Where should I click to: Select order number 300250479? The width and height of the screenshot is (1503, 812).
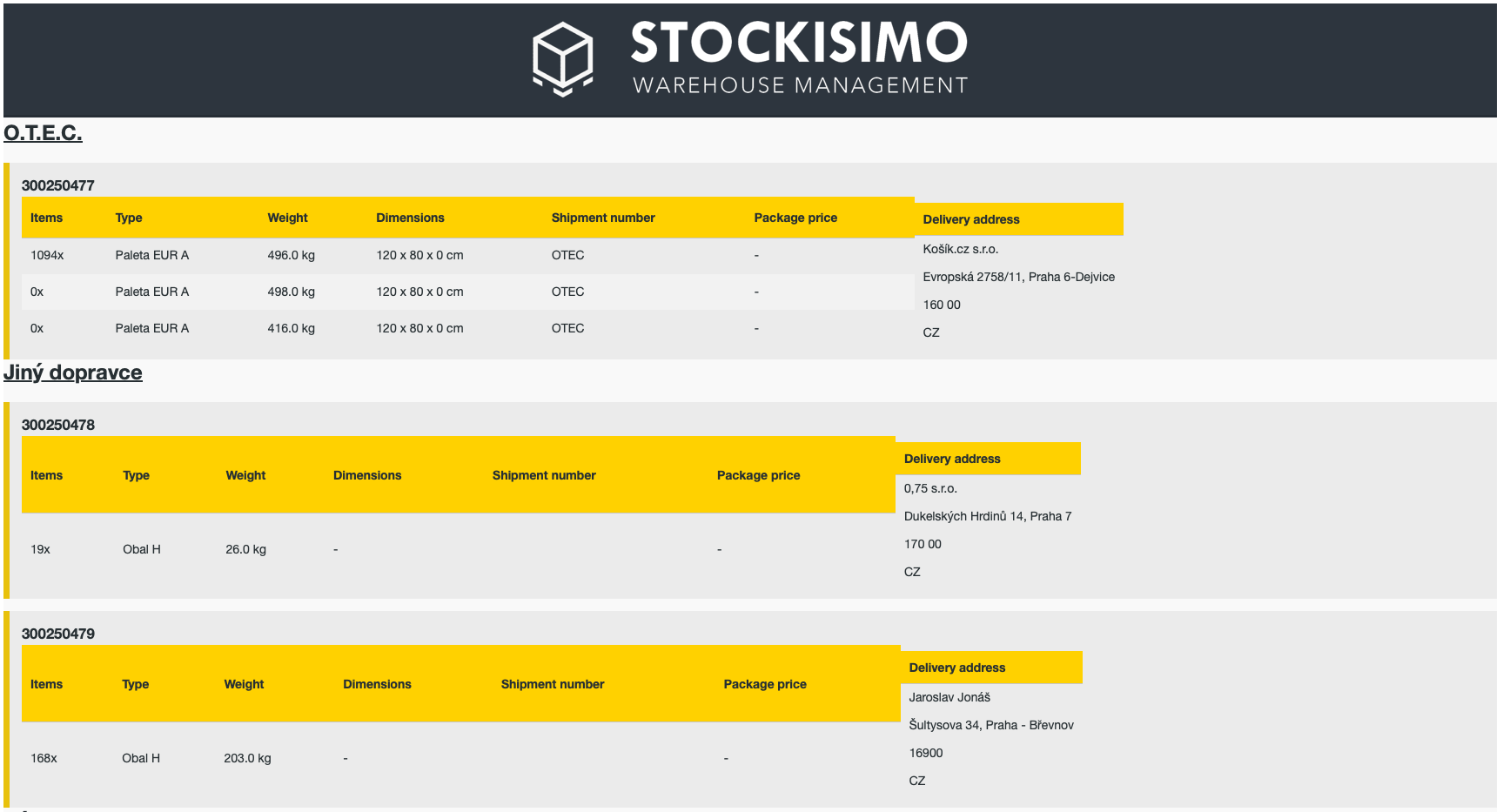pos(57,634)
